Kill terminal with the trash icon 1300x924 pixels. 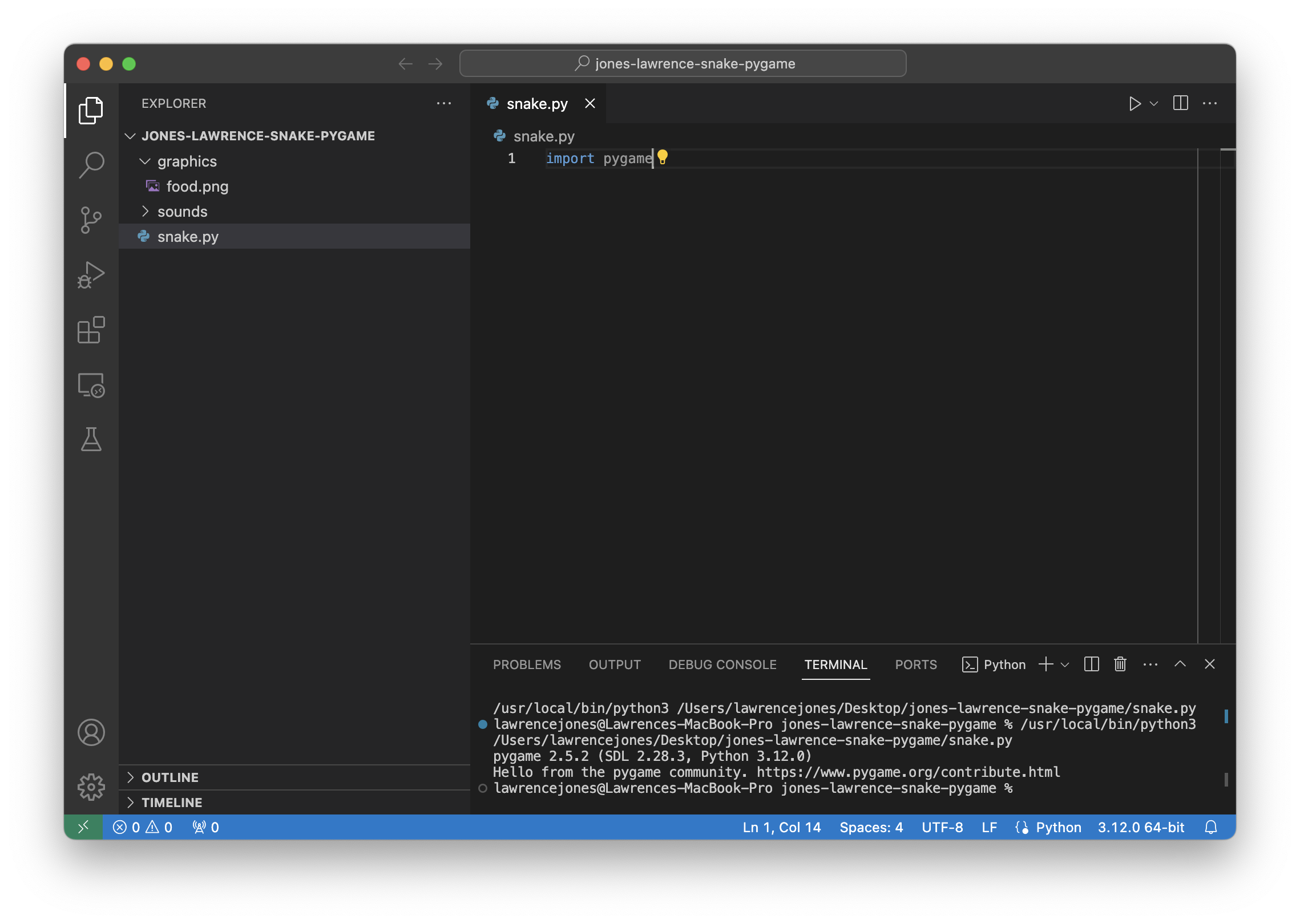click(x=1120, y=664)
